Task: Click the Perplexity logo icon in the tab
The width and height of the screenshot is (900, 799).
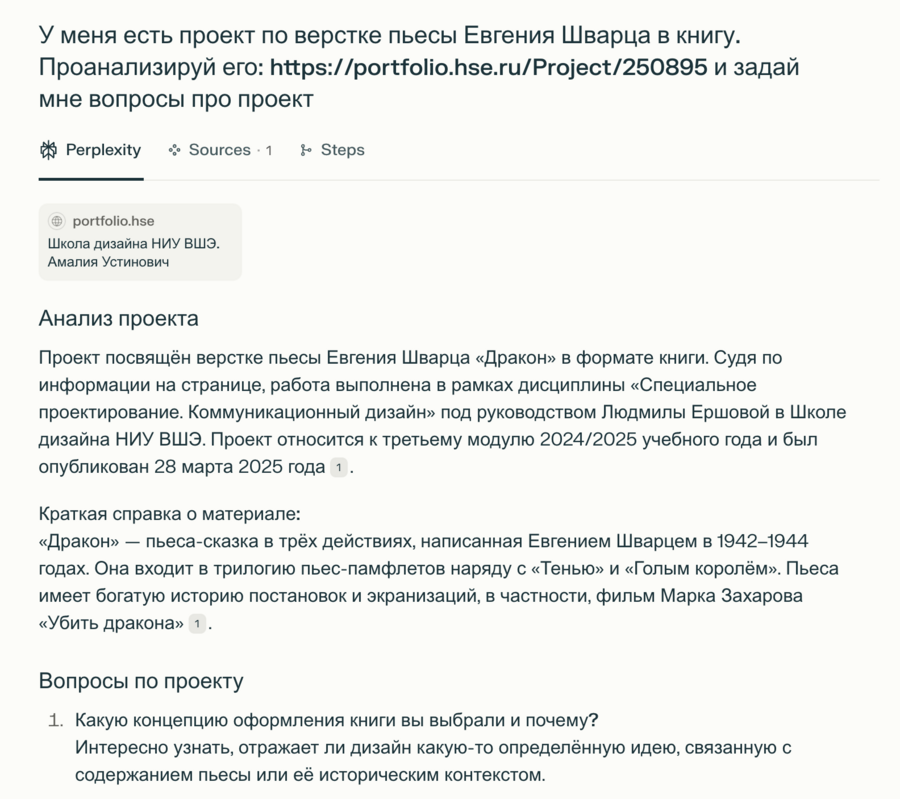Action: pyautogui.click(x=48, y=150)
